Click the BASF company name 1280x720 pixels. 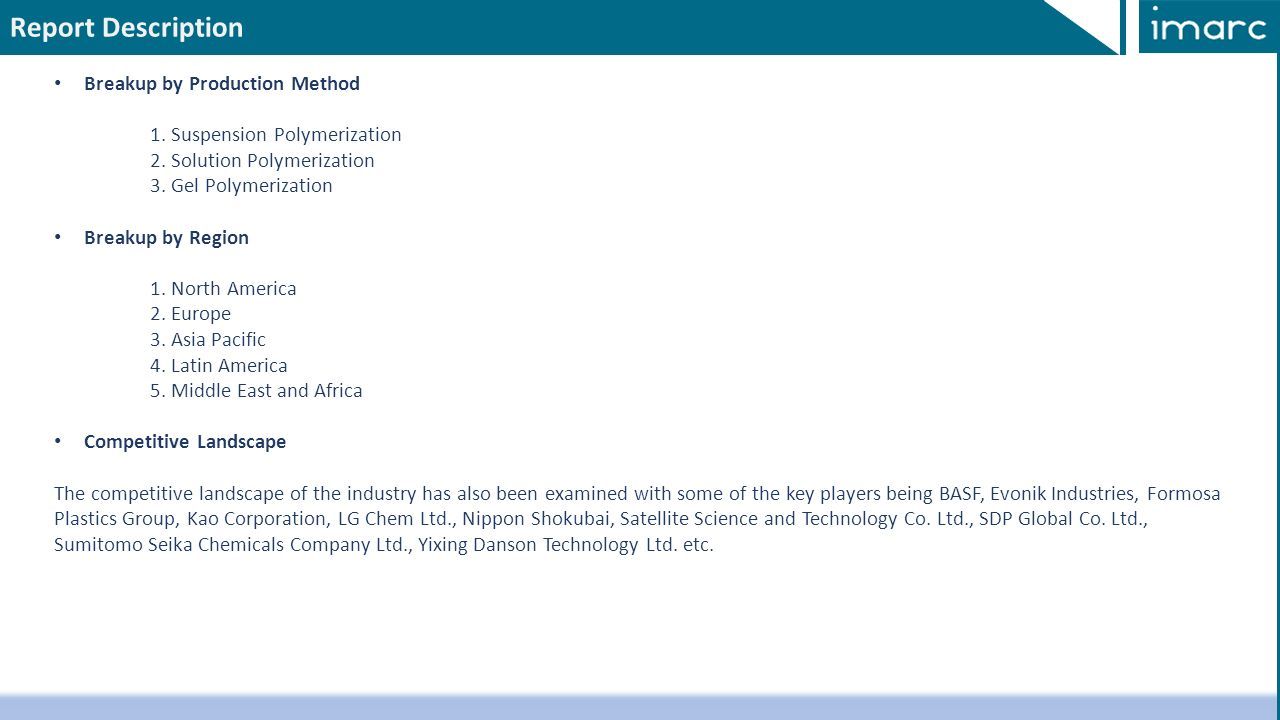[x=961, y=494]
